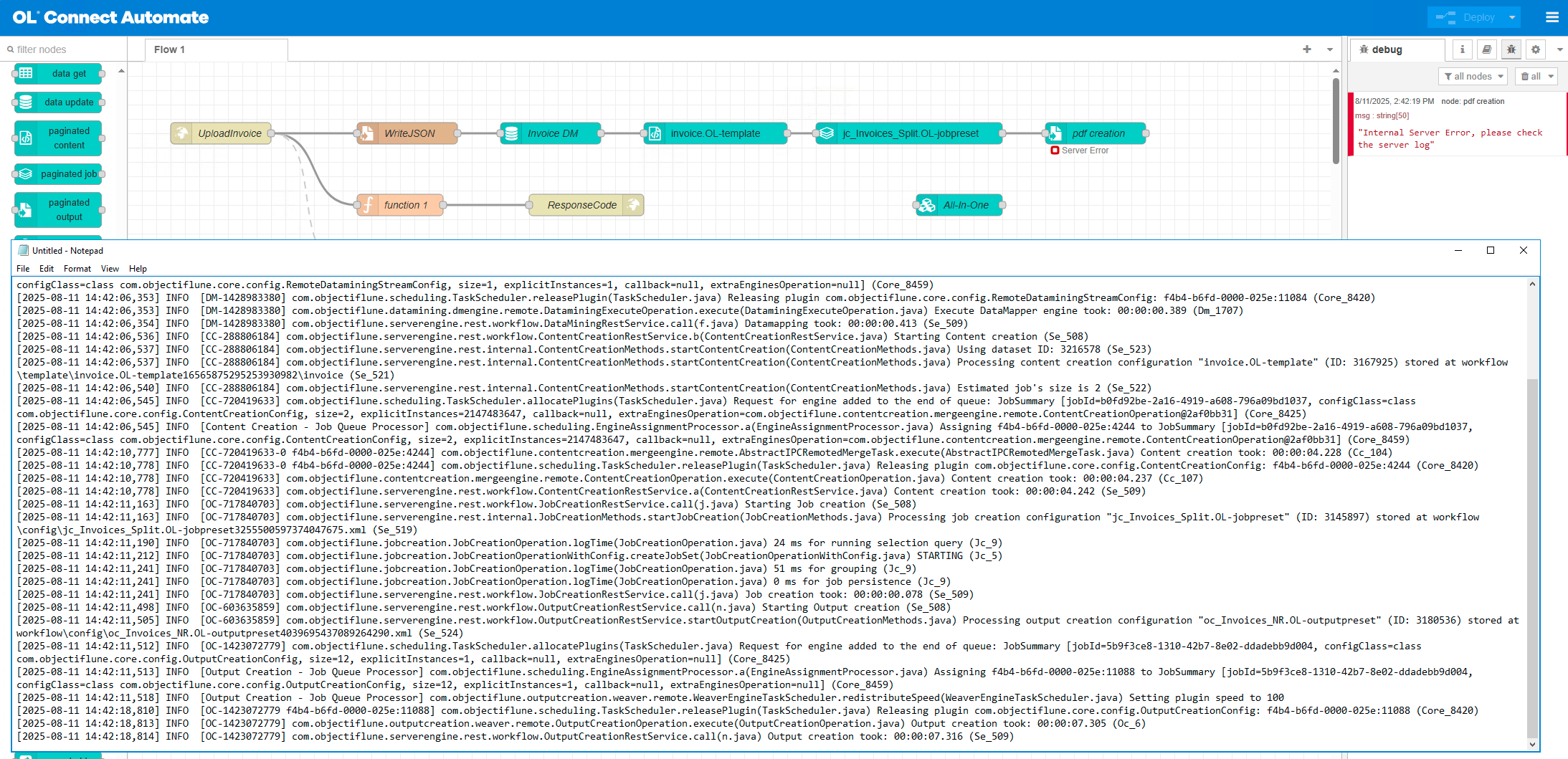
Task: Expand the Deploy options dropdown arrow
Action: [1512, 17]
